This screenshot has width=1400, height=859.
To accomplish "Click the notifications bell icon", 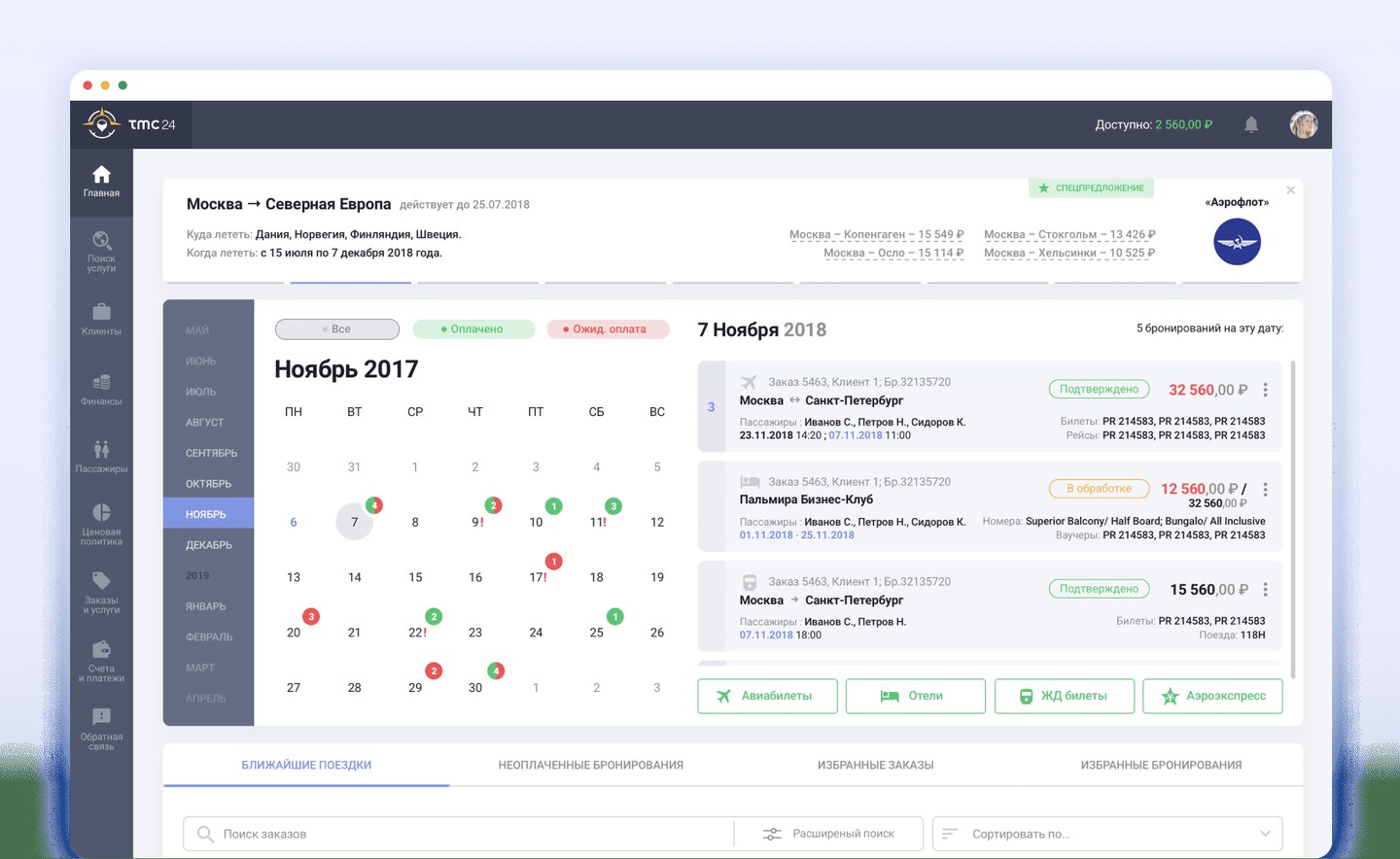I will (x=1251, y=124).
